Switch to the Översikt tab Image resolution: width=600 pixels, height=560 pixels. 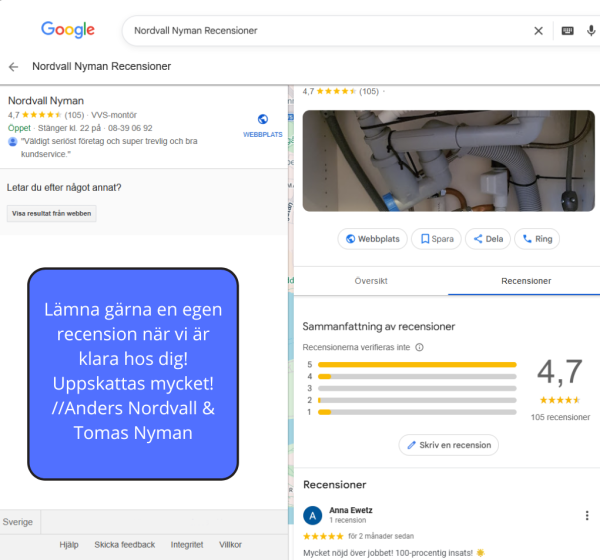pyautogui.click(x=371, y=281)
